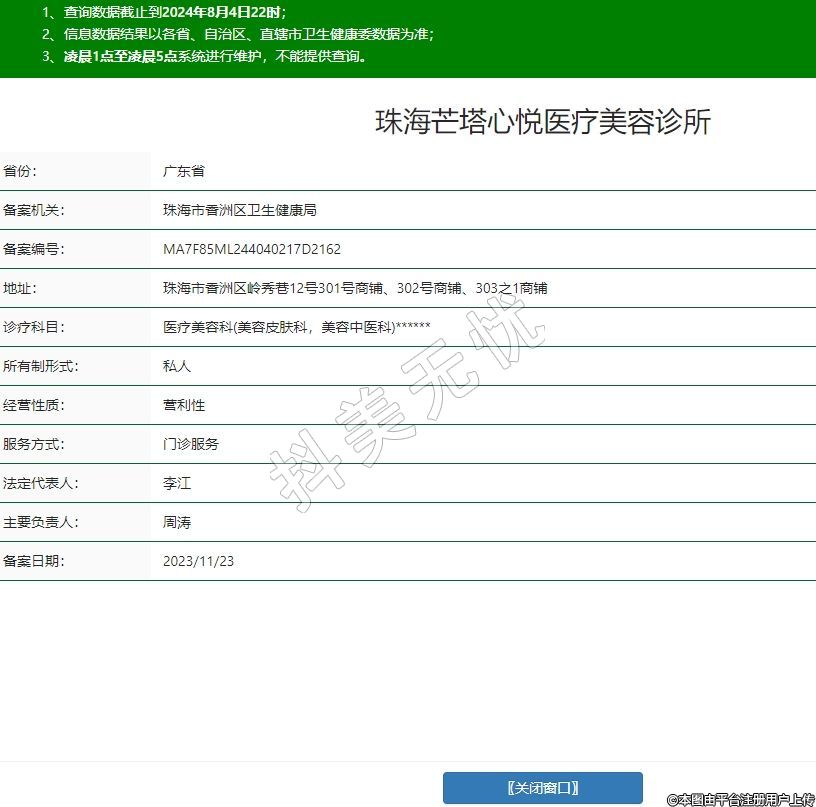
Task: Click the business nature value 营利性
Action: tap(184, 405)
